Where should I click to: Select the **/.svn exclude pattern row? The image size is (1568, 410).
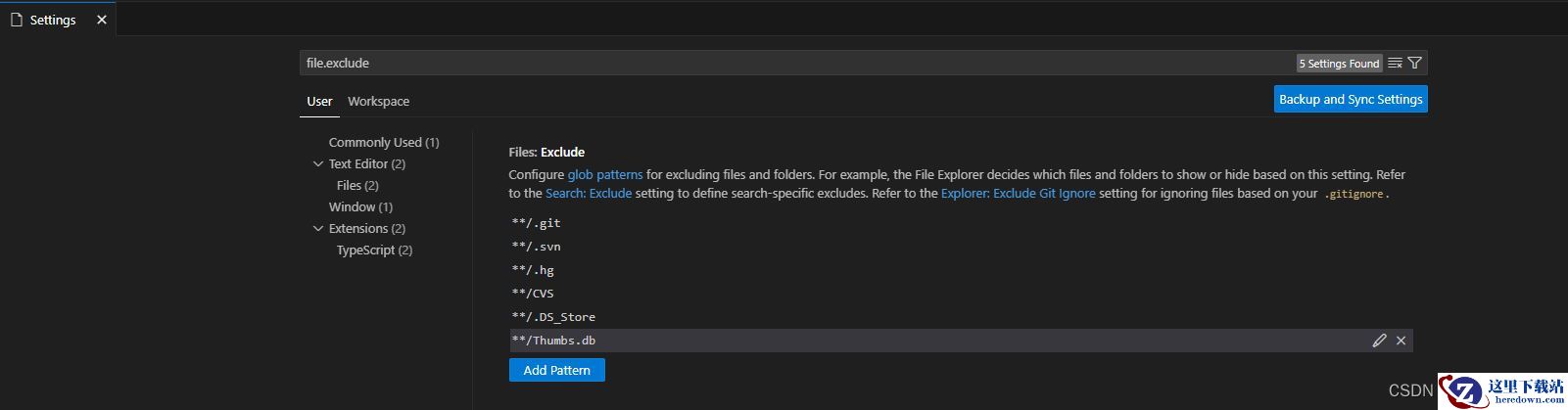pos(961,247)
